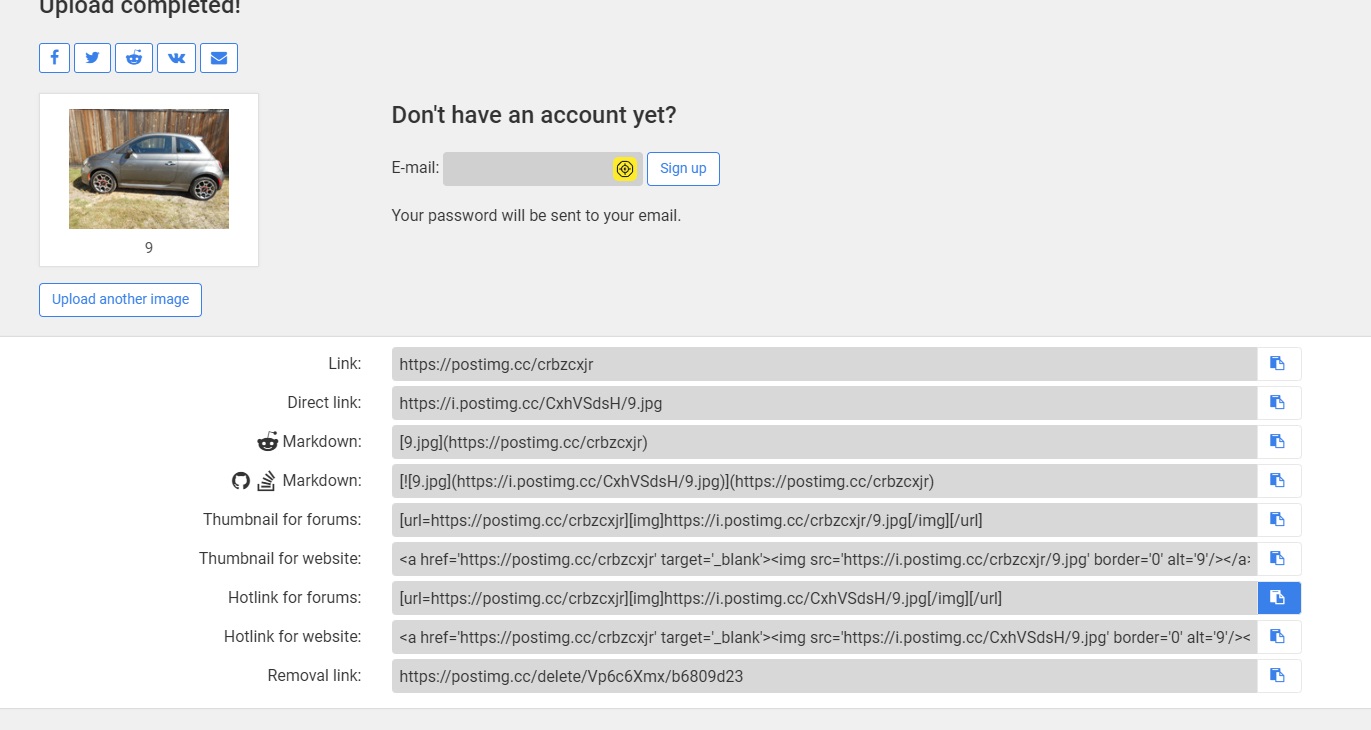1371x730 pixels.
Task: Select Hotlink for website text field
Action: (824, 637)
